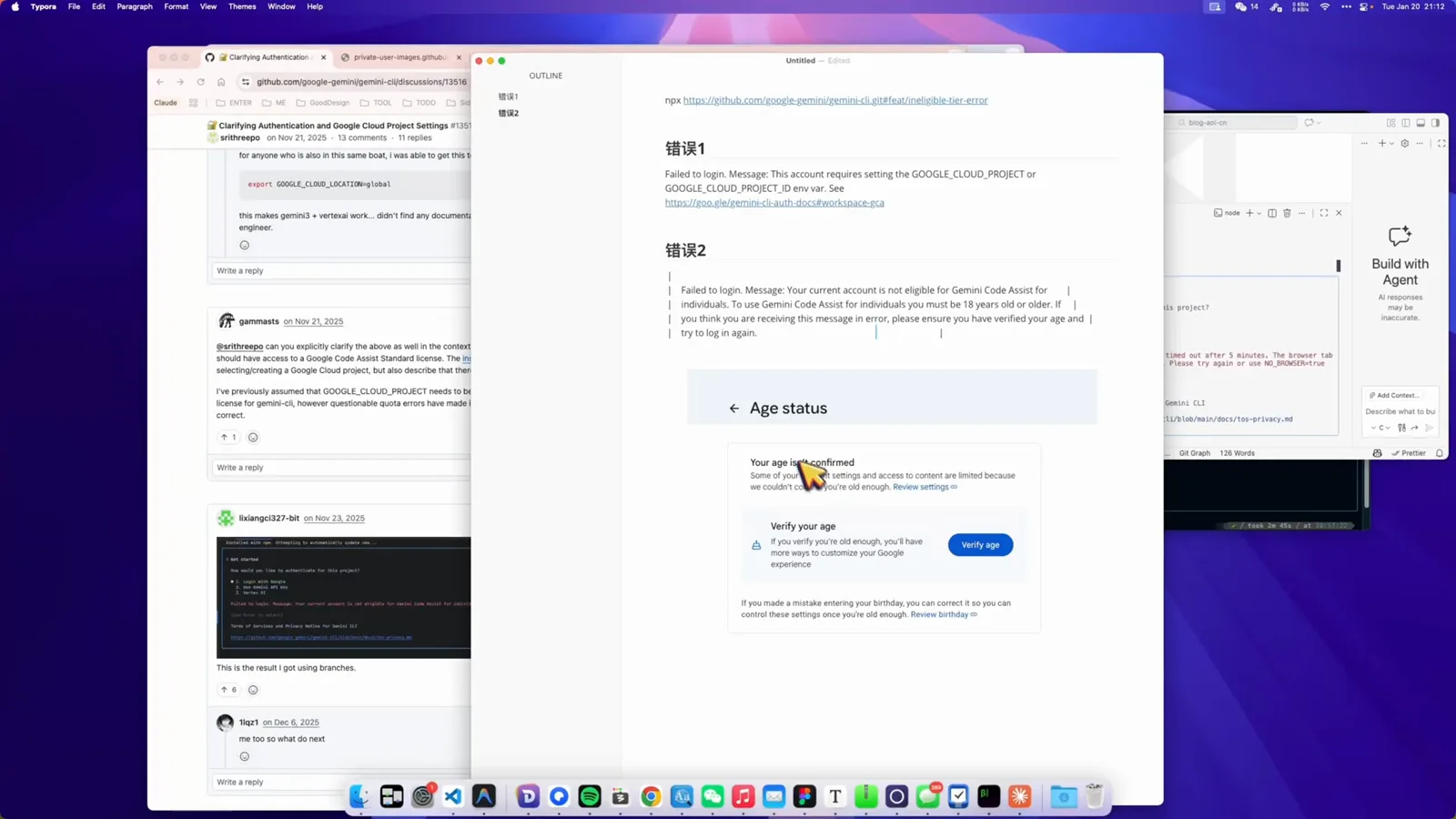Add emoji reaction to lixiangci327-bit comment
Image resolution: width=1456 pixels, height=819 pixels.
pyautogui.click(x=253, y=690)
